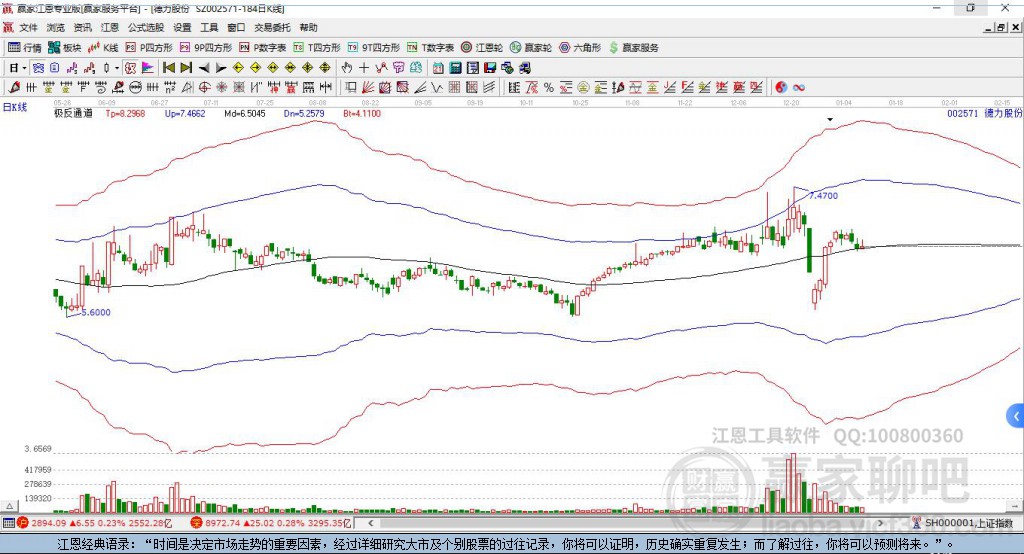This screenshot has width=1024, height=554.
Task: Click the Tp=8.2968 indicator value
Action: (x=125, y=113)
